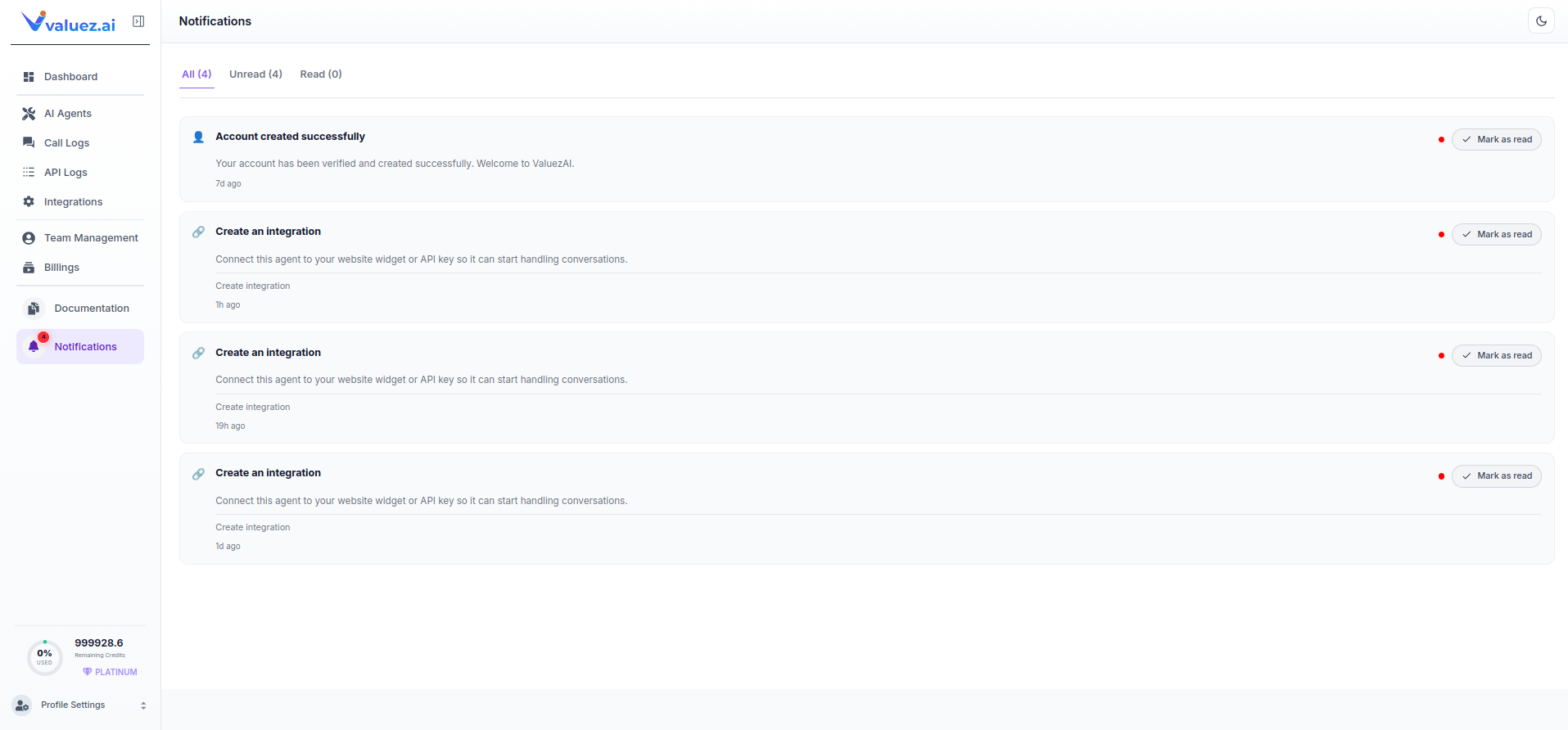Click the Profile Settings label
1568x730 pixels.
tap(73, 705)
